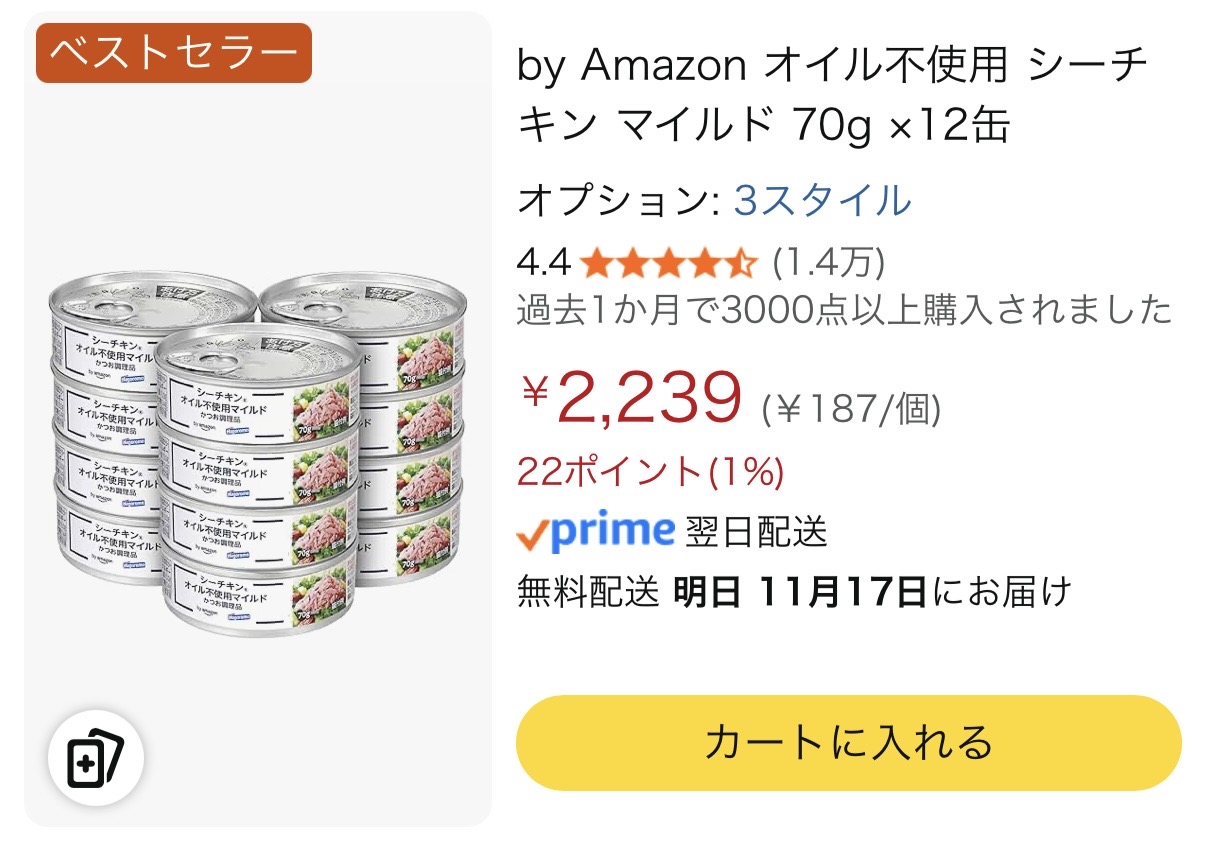Click the 翌日配送 delivery label
This screenshot has height=842, width=1206.
click(x=756, y=532)
